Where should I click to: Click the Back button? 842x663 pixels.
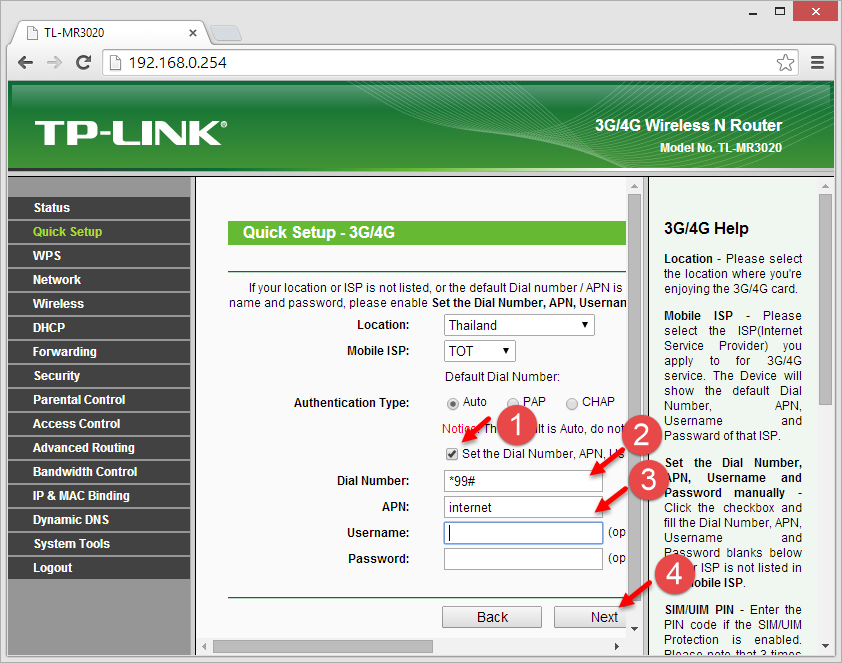click(492, 617)
